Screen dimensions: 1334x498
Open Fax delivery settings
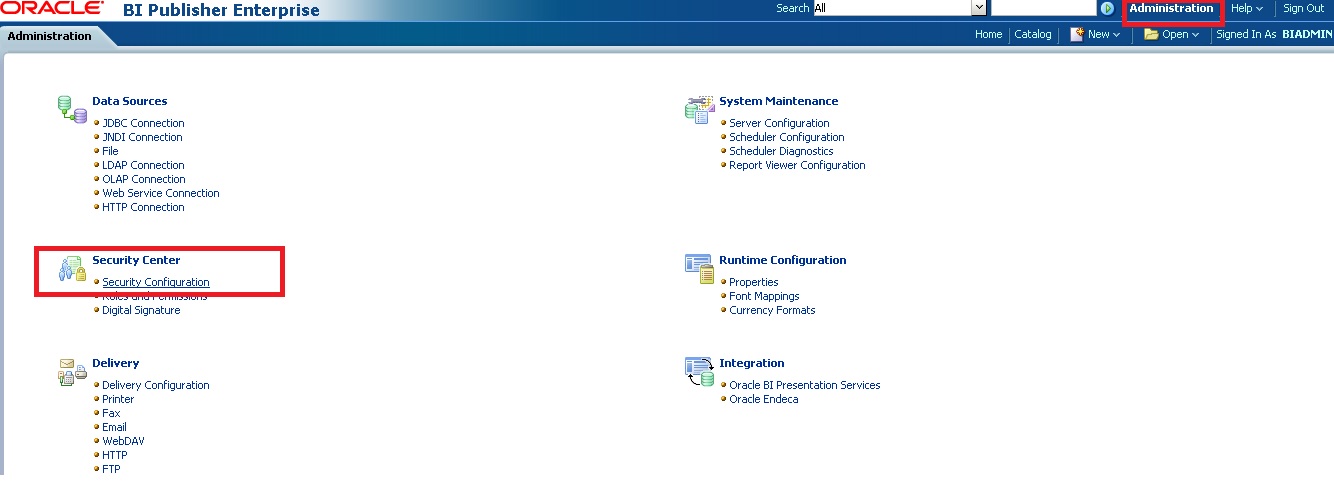pos(111,413)
